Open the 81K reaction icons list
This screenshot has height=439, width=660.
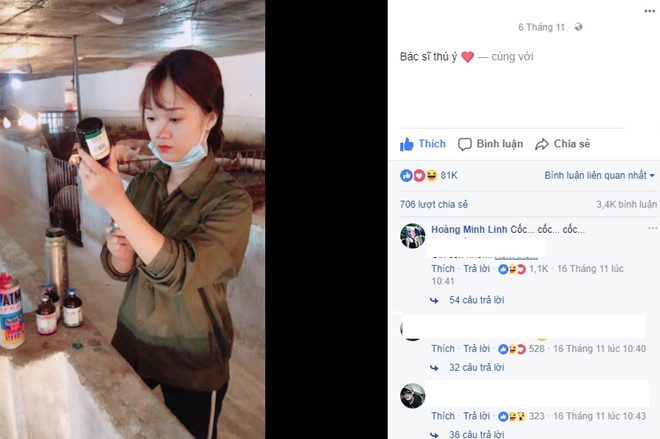coord(418,175)
